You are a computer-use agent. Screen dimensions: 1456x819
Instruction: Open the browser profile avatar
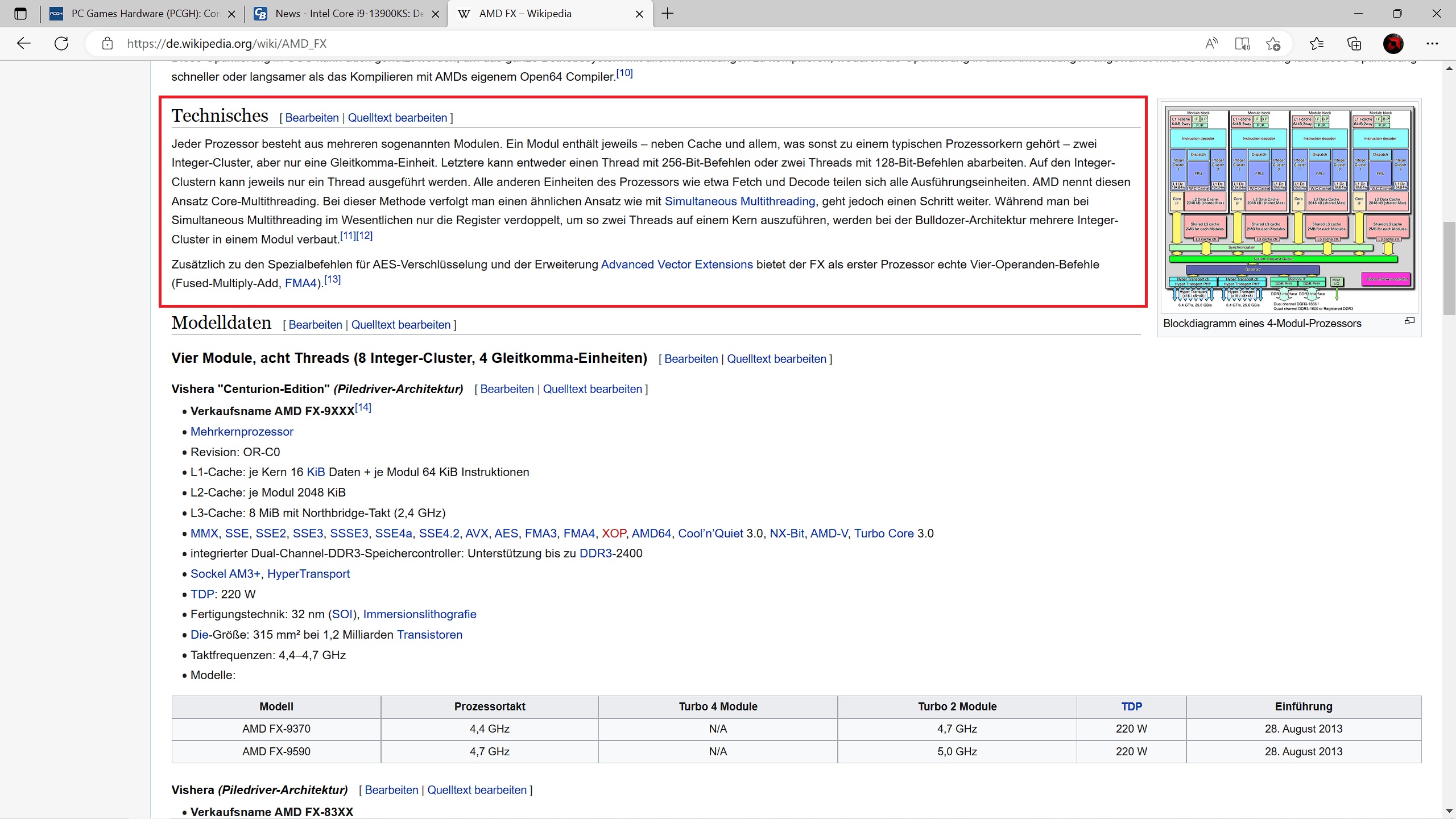click(1393, 43)
